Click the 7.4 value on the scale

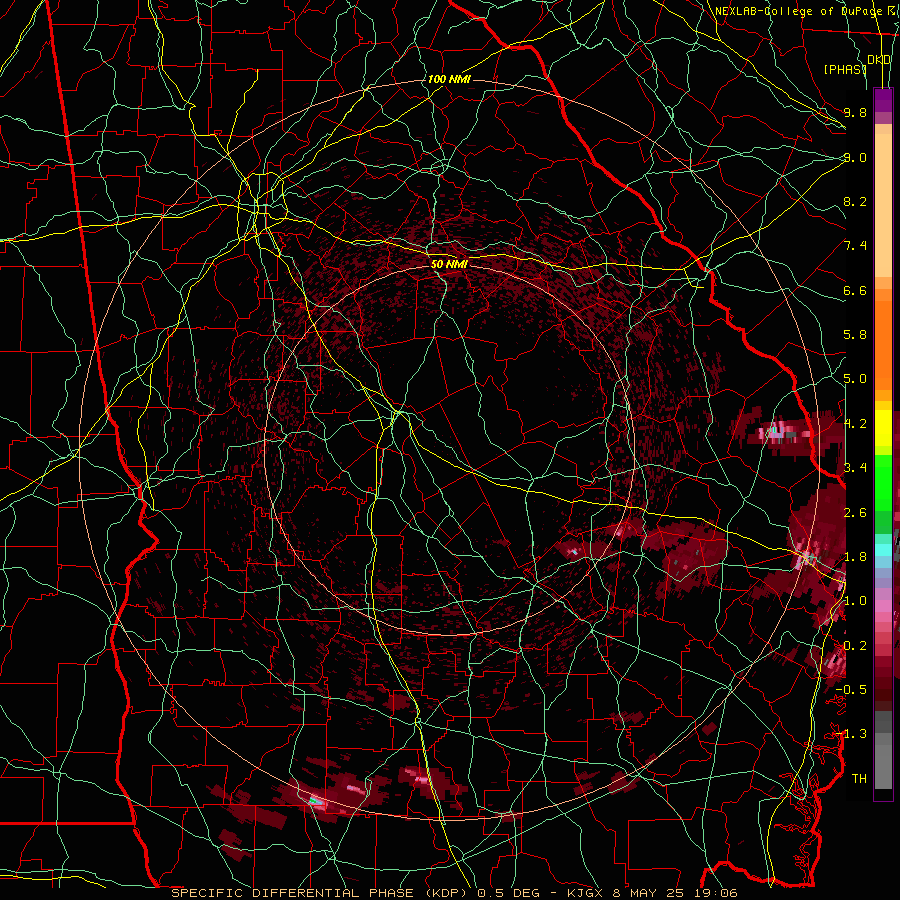point(855,246)
